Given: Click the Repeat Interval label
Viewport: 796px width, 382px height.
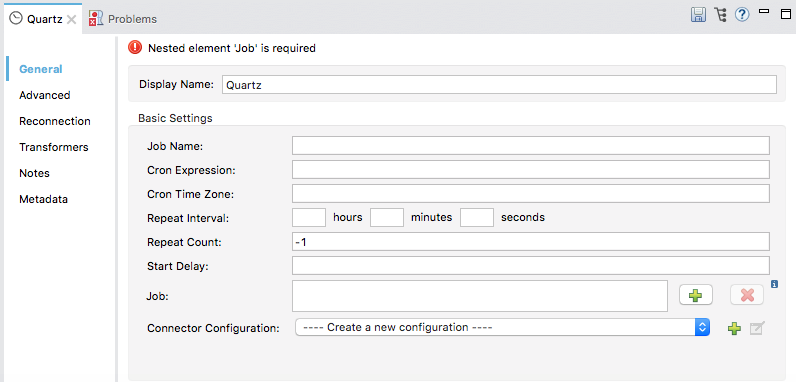Looking at the screenshot, I should [x=188, y=218].
